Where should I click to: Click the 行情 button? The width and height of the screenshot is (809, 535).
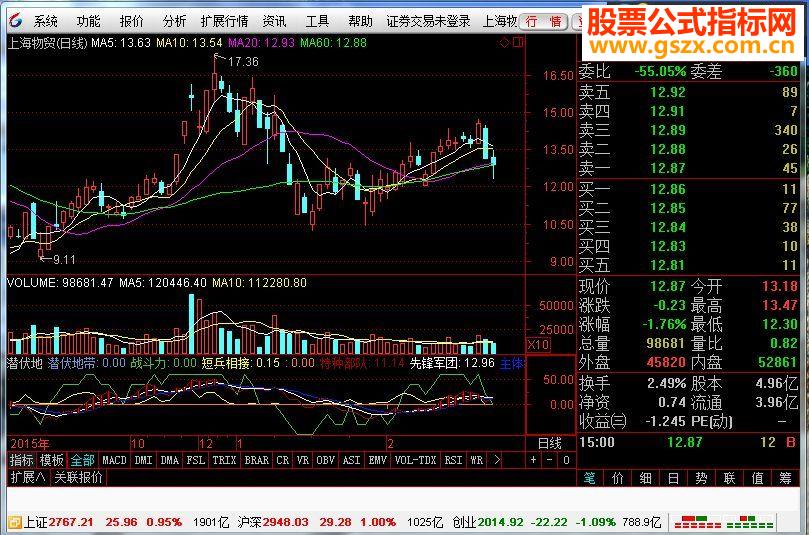coord(544,22)
